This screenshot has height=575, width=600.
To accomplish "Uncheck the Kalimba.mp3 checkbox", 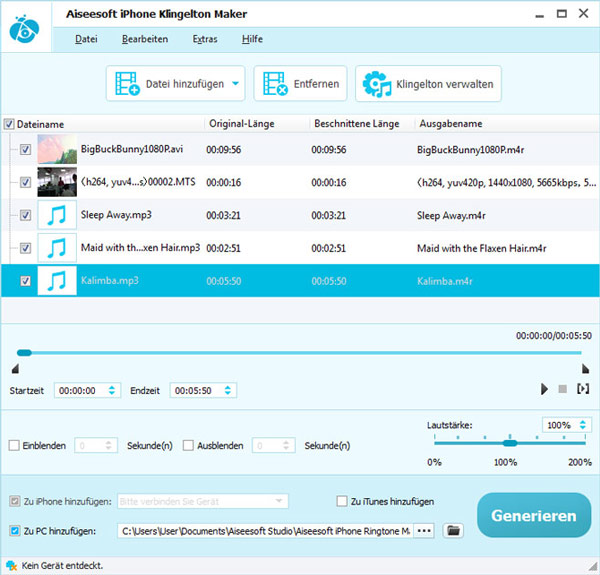I will click(25, 281).
